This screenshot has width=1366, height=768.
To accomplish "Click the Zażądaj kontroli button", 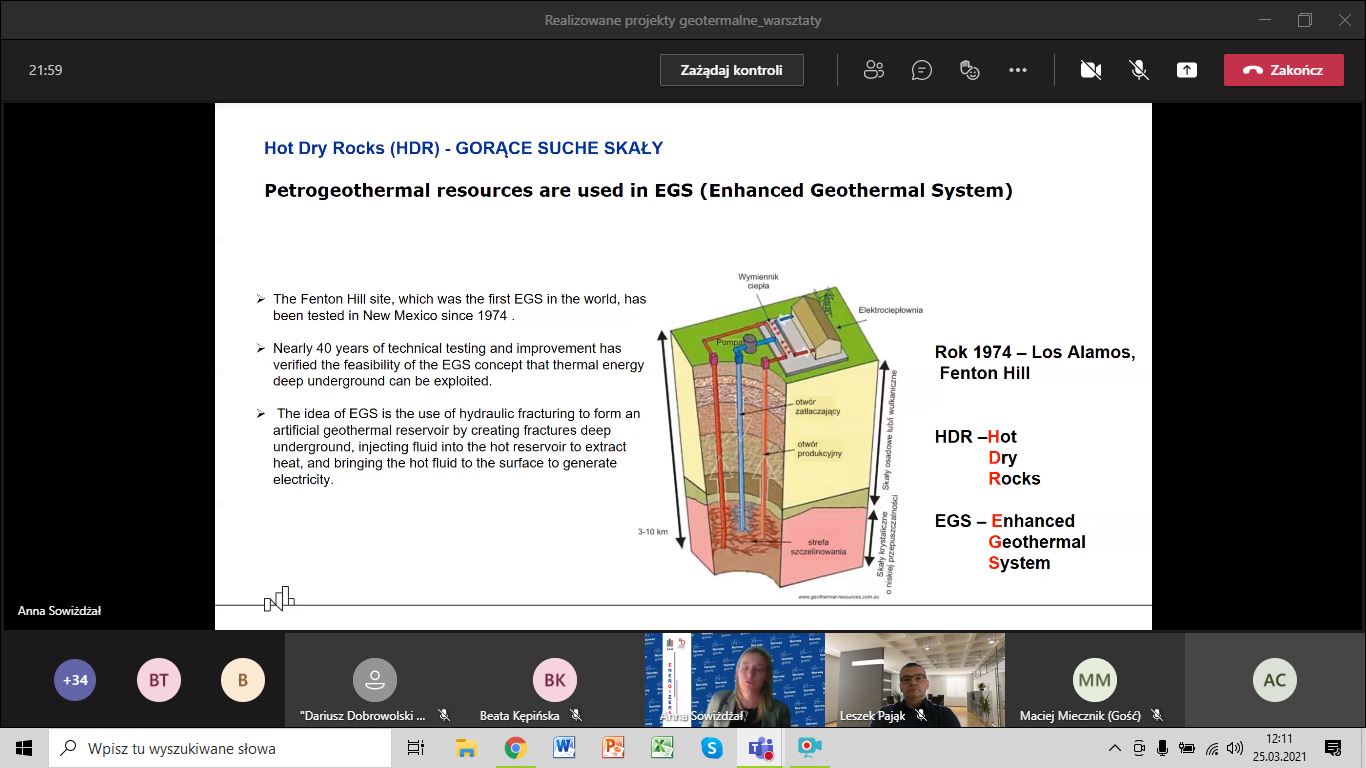I will pos(731,70).
